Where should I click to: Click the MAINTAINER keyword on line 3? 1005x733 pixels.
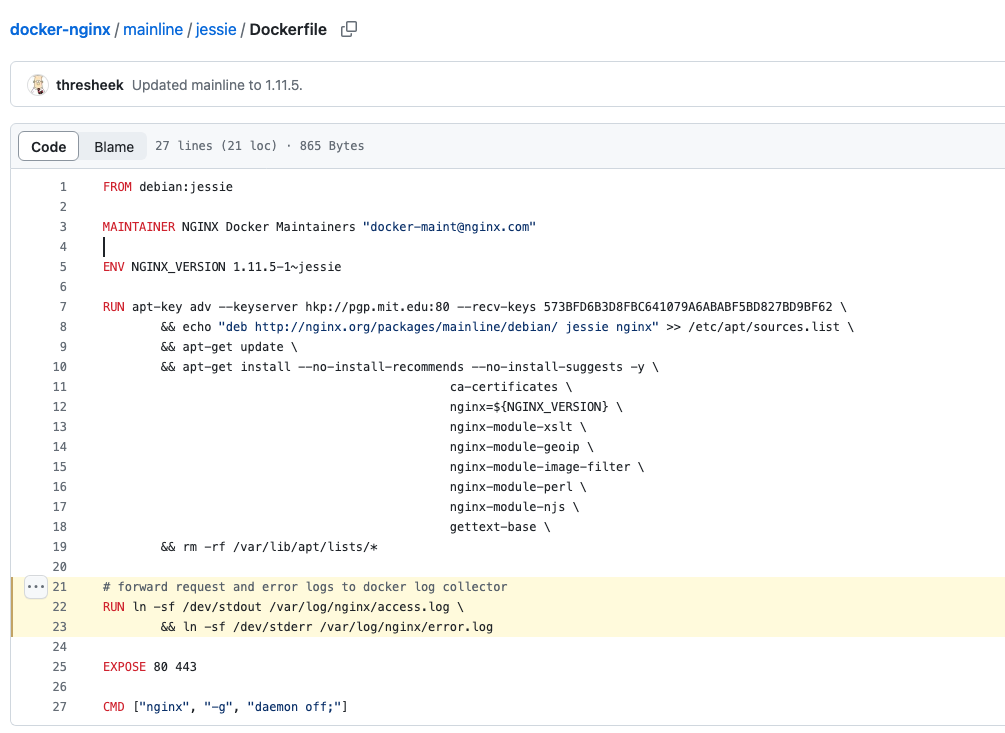(138, 227)
